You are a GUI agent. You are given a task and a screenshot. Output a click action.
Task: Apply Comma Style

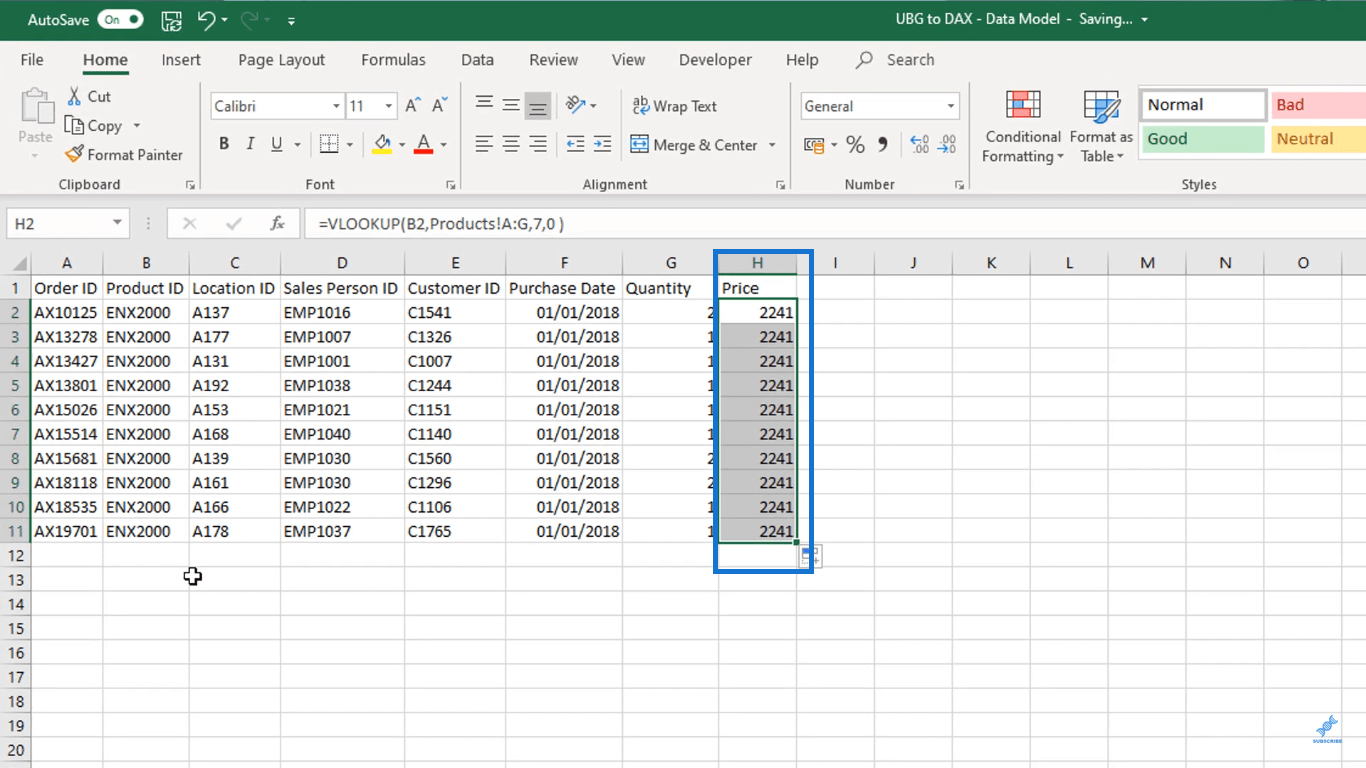(882, 145)
